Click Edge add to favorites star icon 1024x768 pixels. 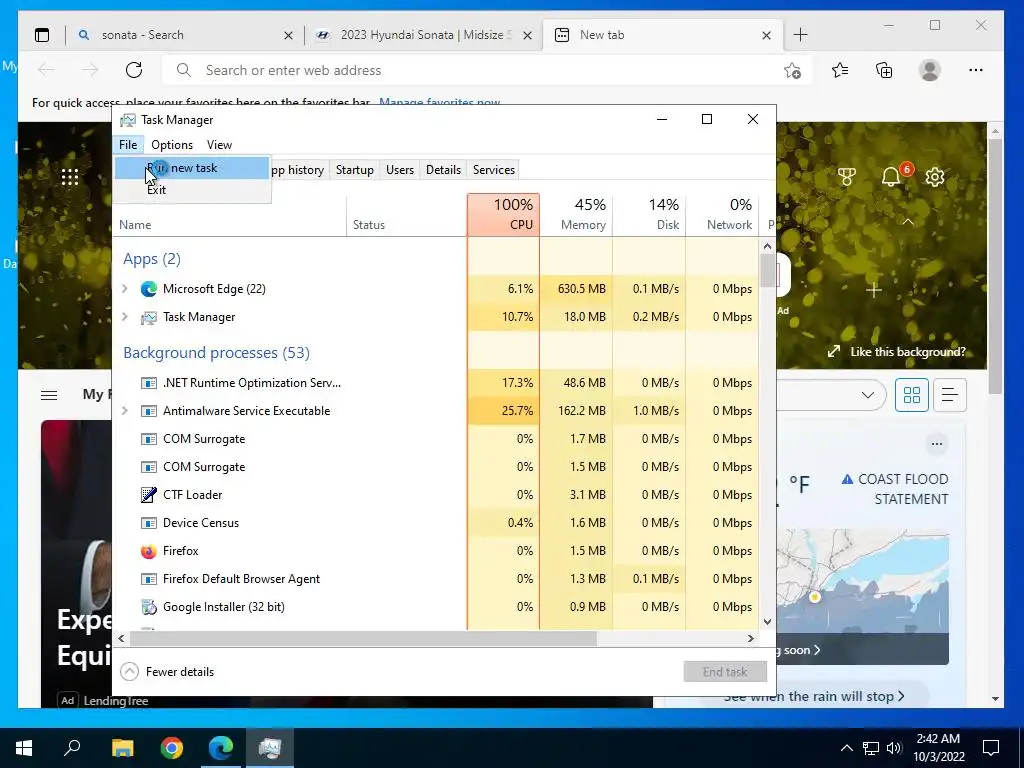click(792, 71)
